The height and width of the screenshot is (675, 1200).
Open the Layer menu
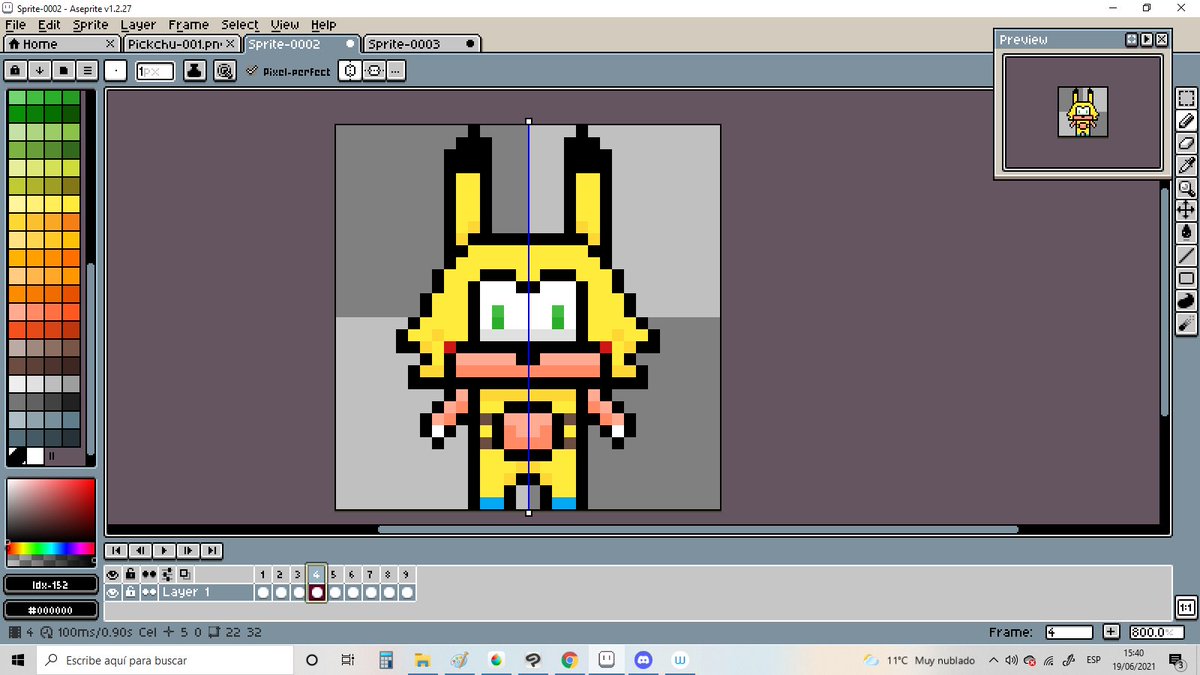pyautogui.click(x=138, y=25)
